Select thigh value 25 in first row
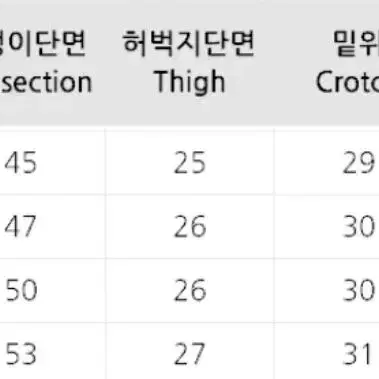This screenshot has height=379, width=379. [x=190, y=163]
